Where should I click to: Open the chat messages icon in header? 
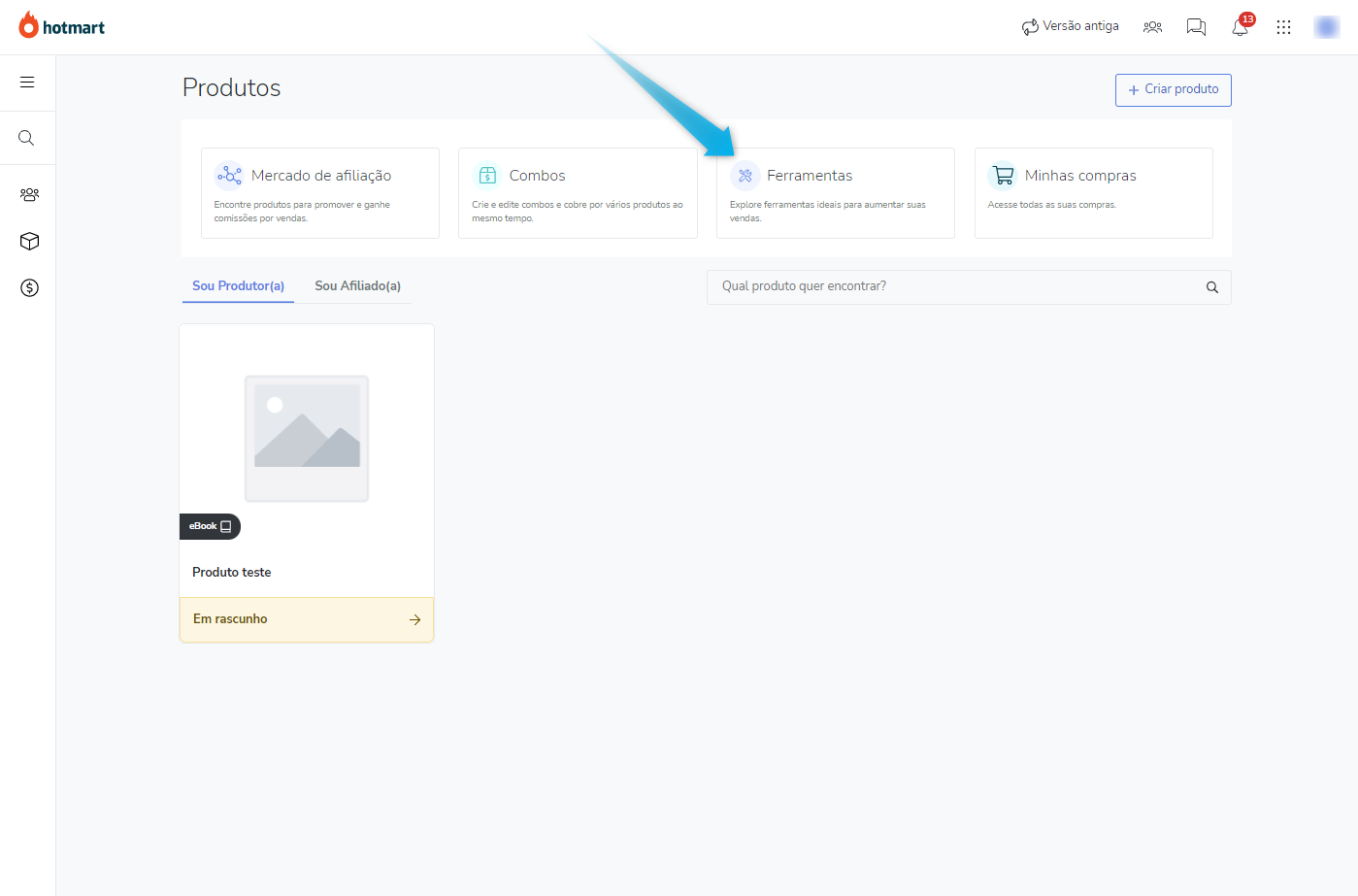click(1196, 27)
